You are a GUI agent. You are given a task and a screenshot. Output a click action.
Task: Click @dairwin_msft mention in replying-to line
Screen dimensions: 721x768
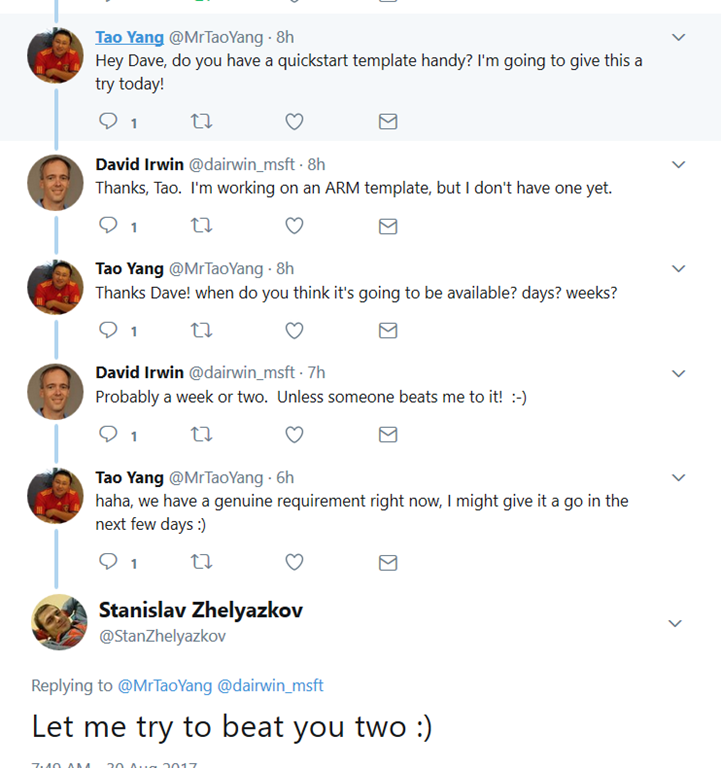pyautogui.click(x=270, y=686)
